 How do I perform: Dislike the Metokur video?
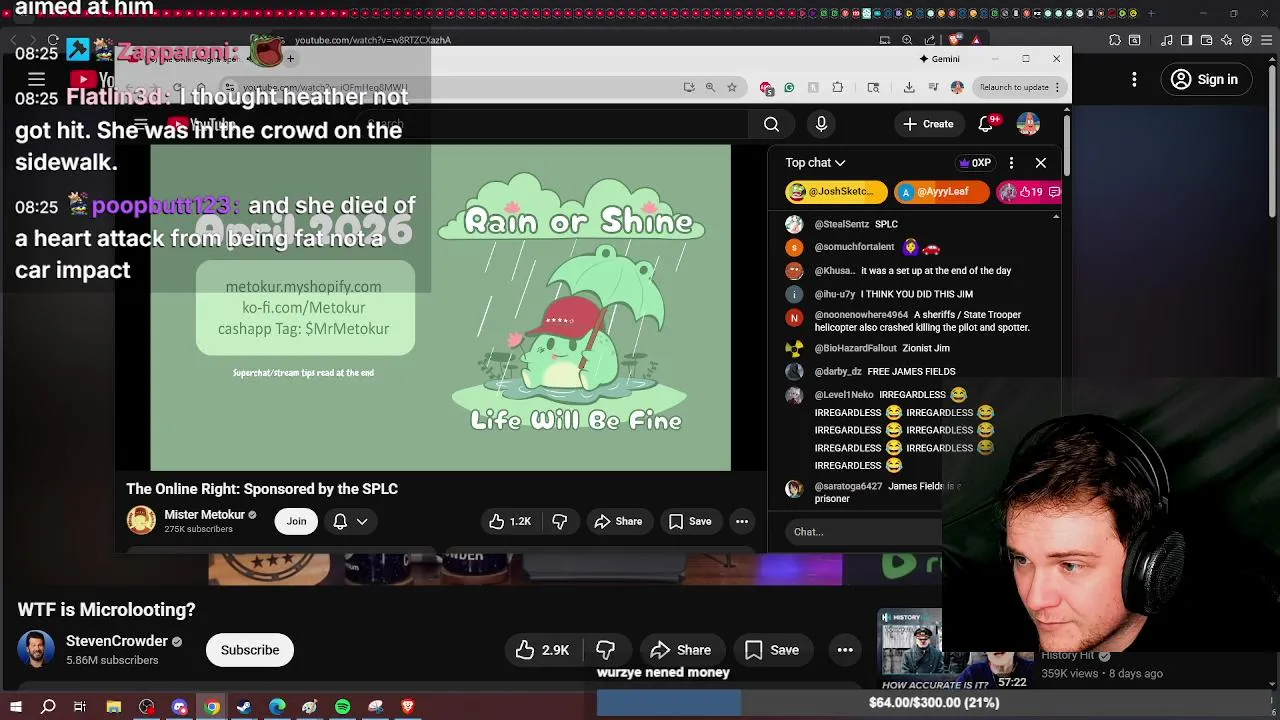click(560, 521)
